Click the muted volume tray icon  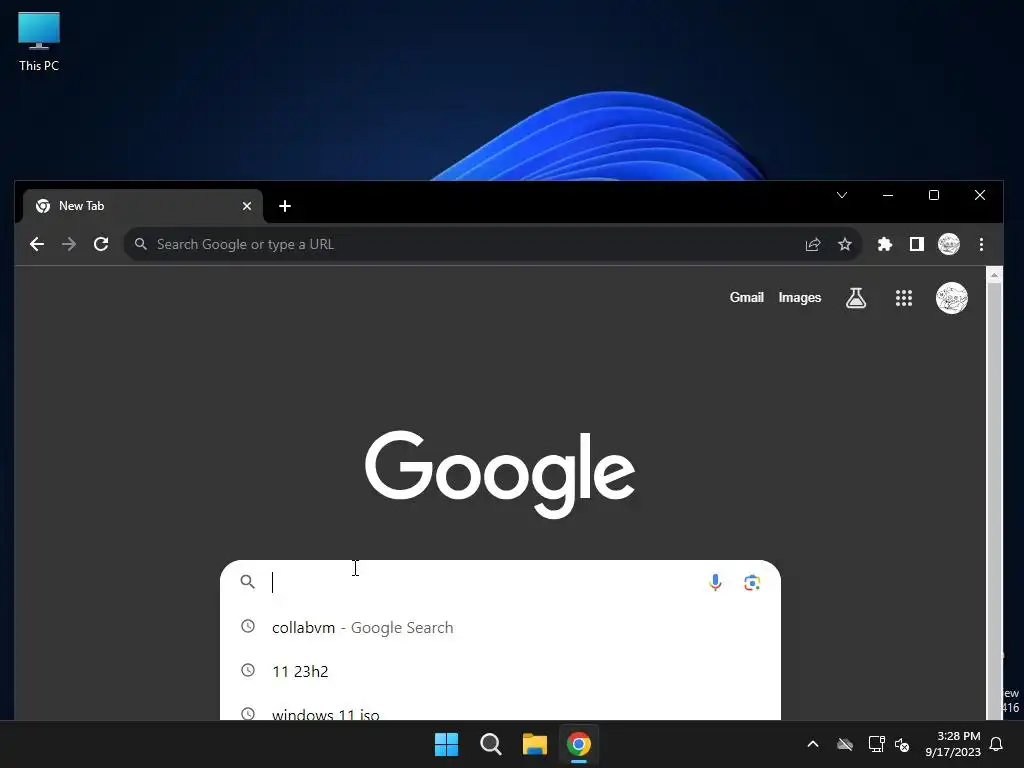(902, 744)
